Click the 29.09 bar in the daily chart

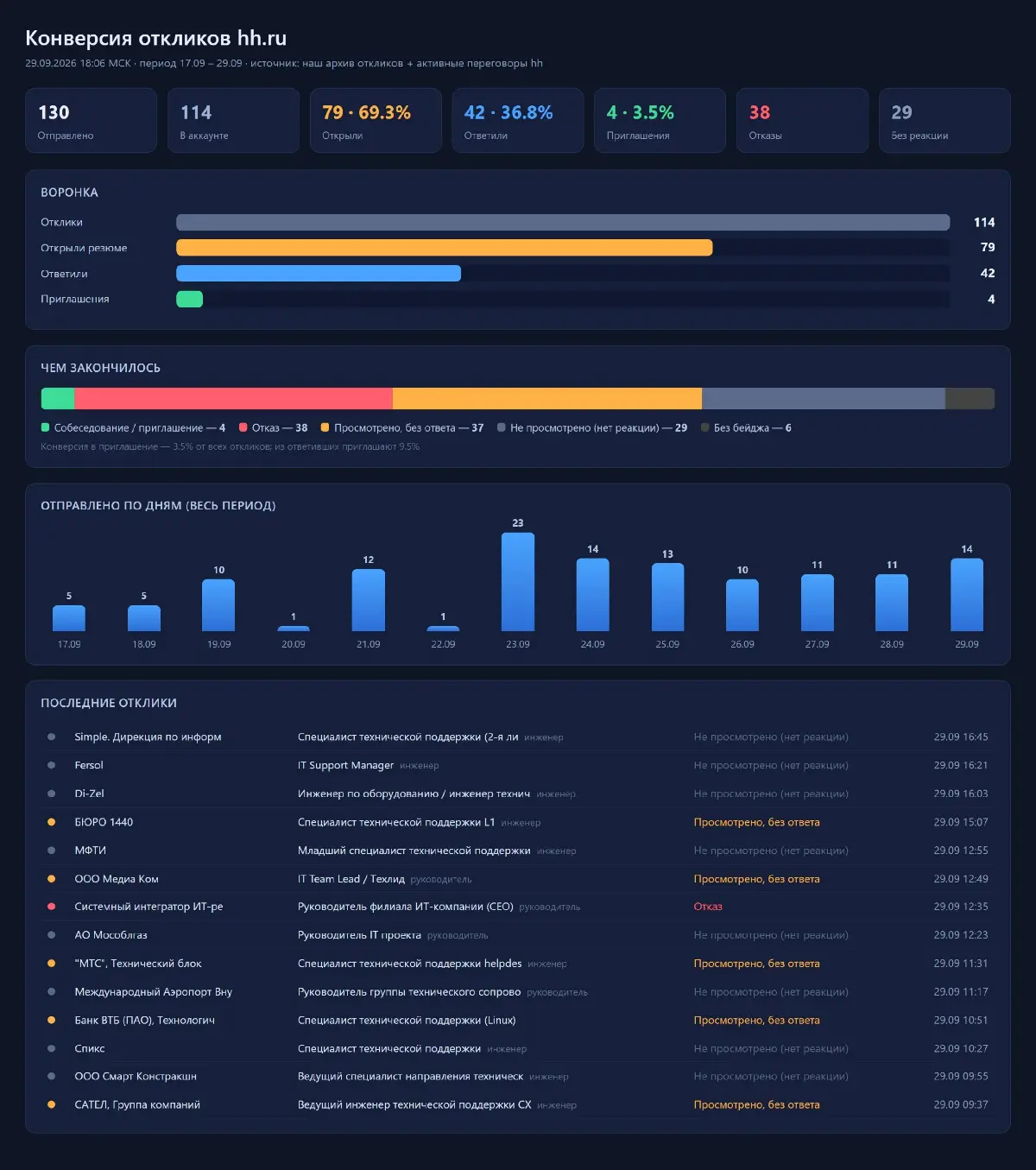point(967,595)
